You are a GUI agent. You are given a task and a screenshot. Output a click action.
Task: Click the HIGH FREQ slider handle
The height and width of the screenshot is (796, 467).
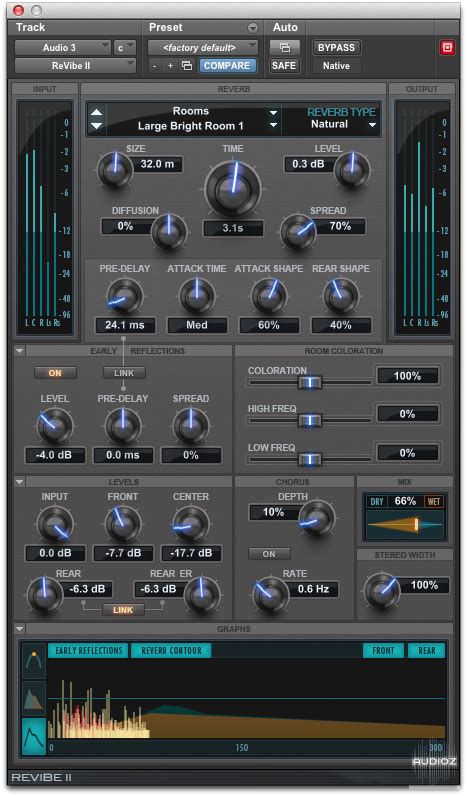(310, 420)
